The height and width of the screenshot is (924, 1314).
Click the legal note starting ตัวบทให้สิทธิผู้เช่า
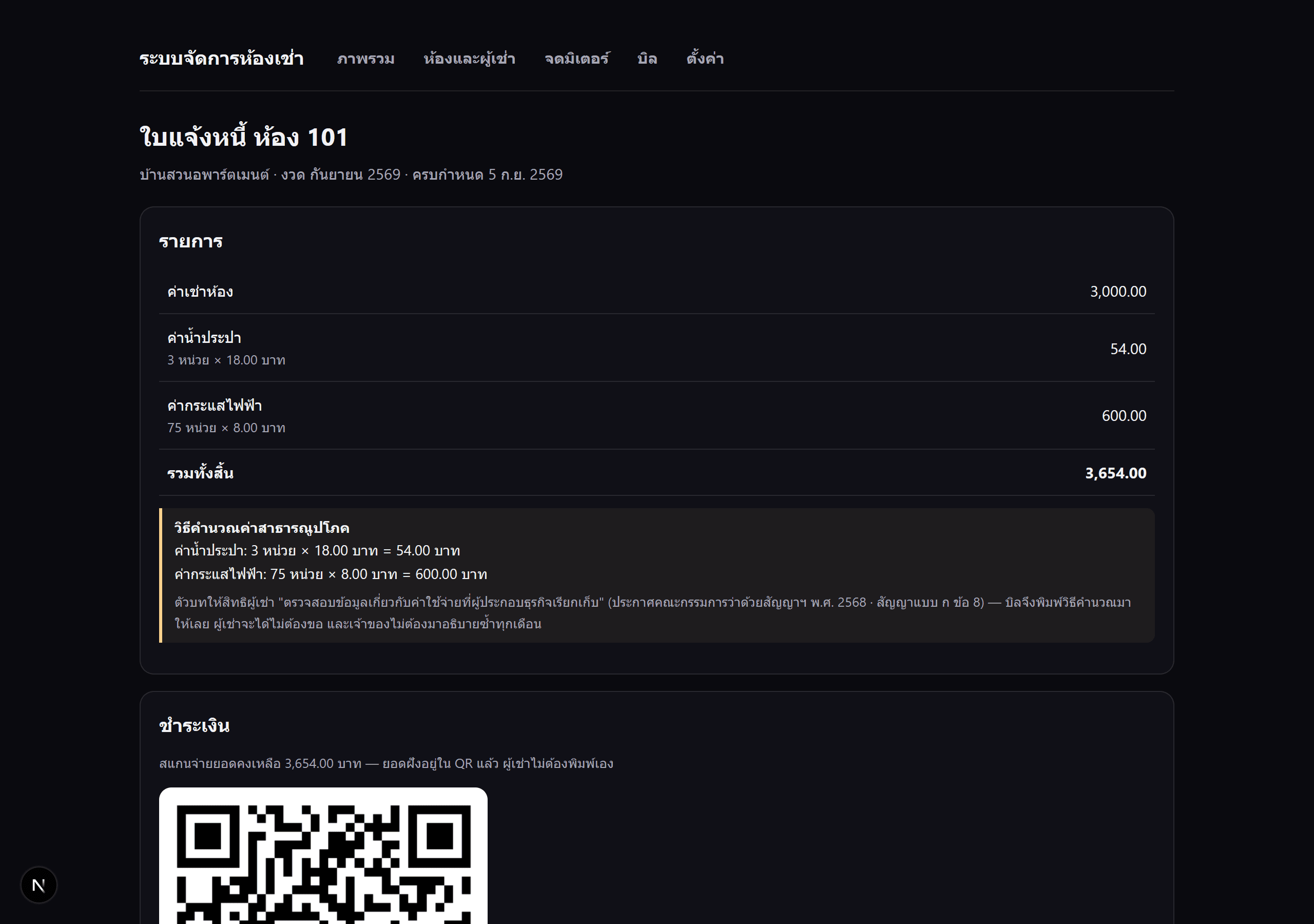(652, 612)
